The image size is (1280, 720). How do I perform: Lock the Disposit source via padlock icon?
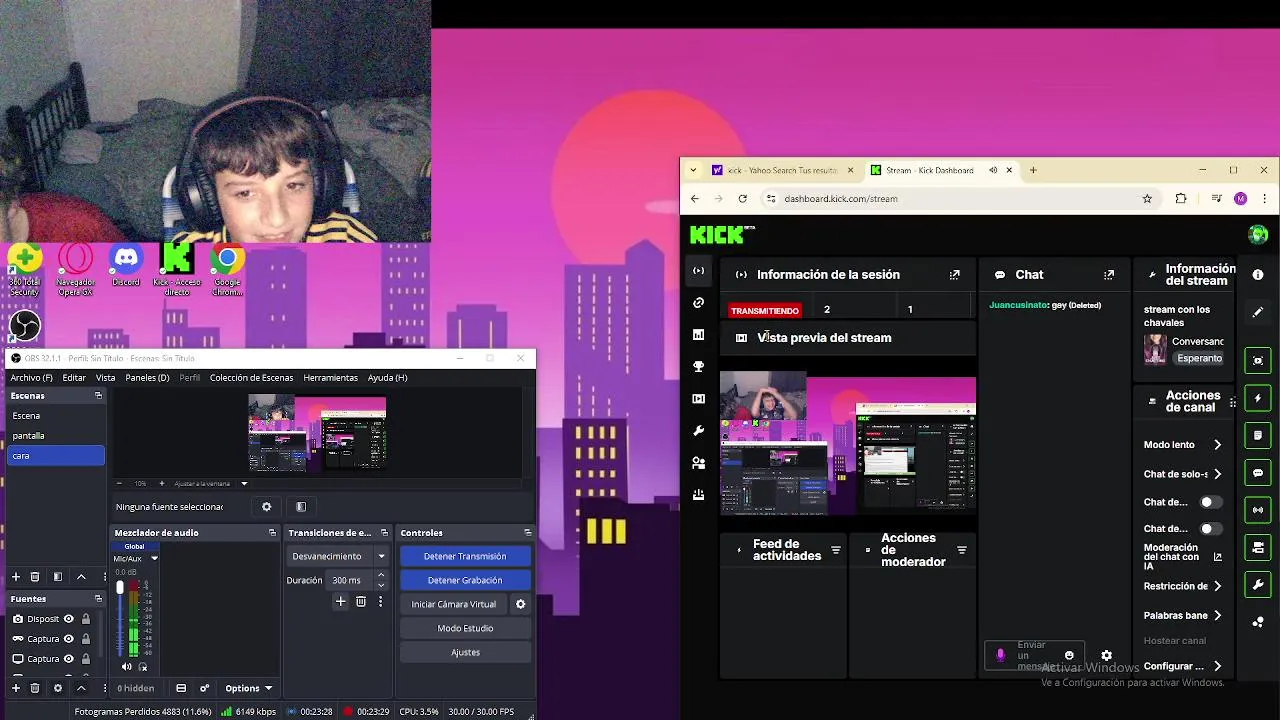click(86, 619)
